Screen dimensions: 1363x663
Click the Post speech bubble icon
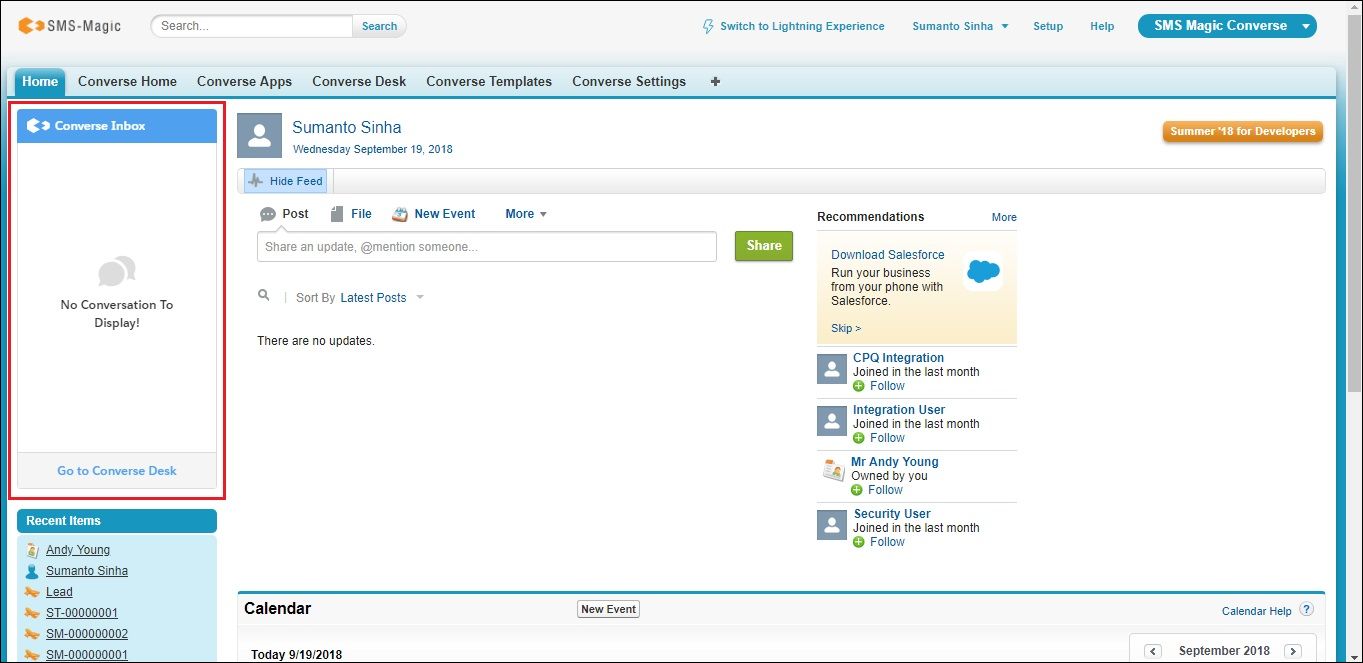point(267,214)
